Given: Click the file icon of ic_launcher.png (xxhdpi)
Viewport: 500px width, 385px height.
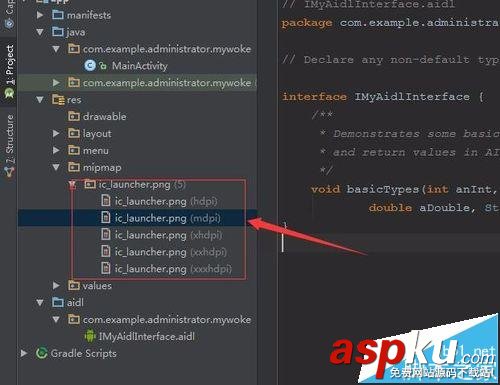Looking at the screenshot, I should [106, 251].
